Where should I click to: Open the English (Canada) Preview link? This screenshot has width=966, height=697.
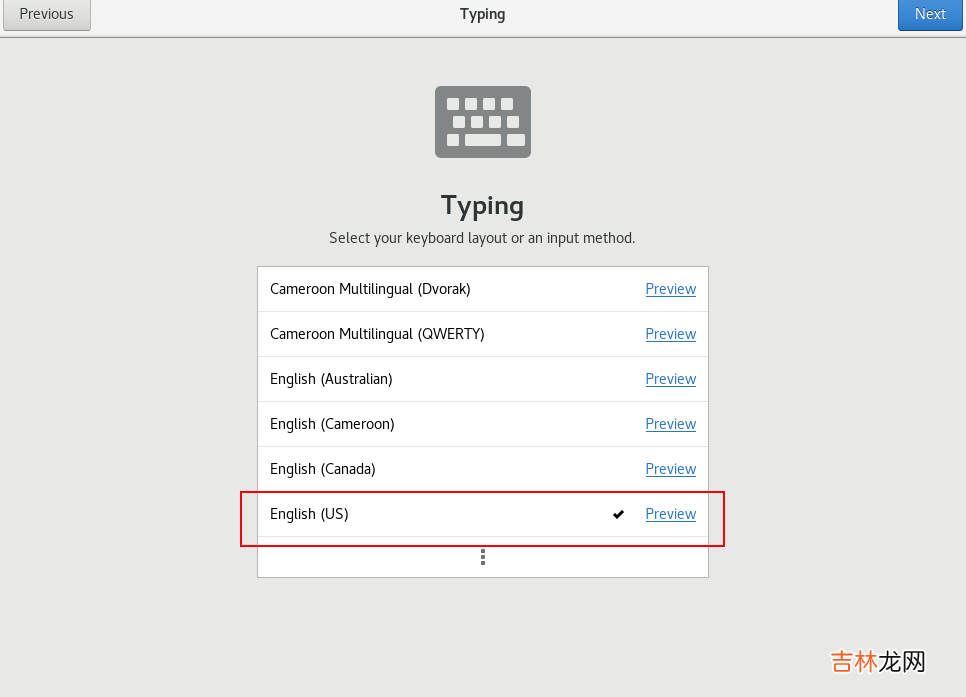coord(670,469)
